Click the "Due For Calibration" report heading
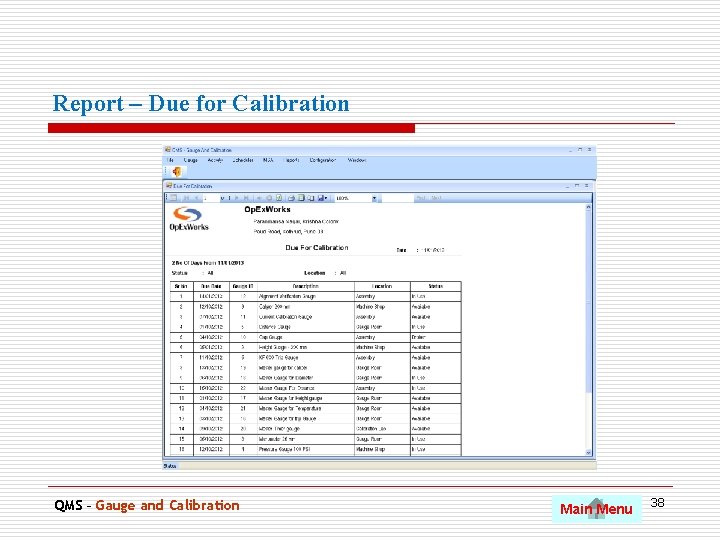Viewport: 720px width, 540px height. point(317,248)
